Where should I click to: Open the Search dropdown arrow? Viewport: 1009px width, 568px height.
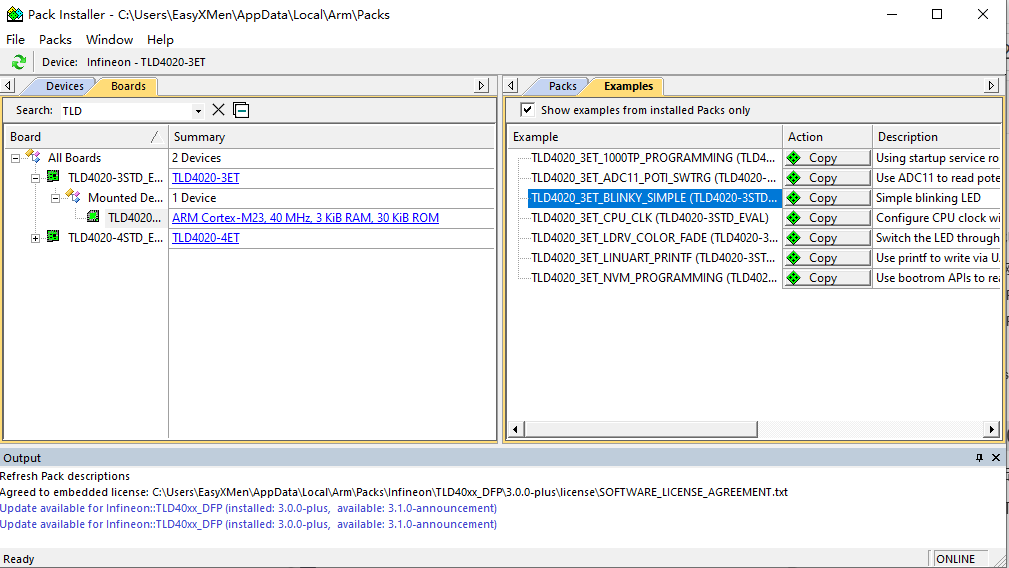pos(198,111)
